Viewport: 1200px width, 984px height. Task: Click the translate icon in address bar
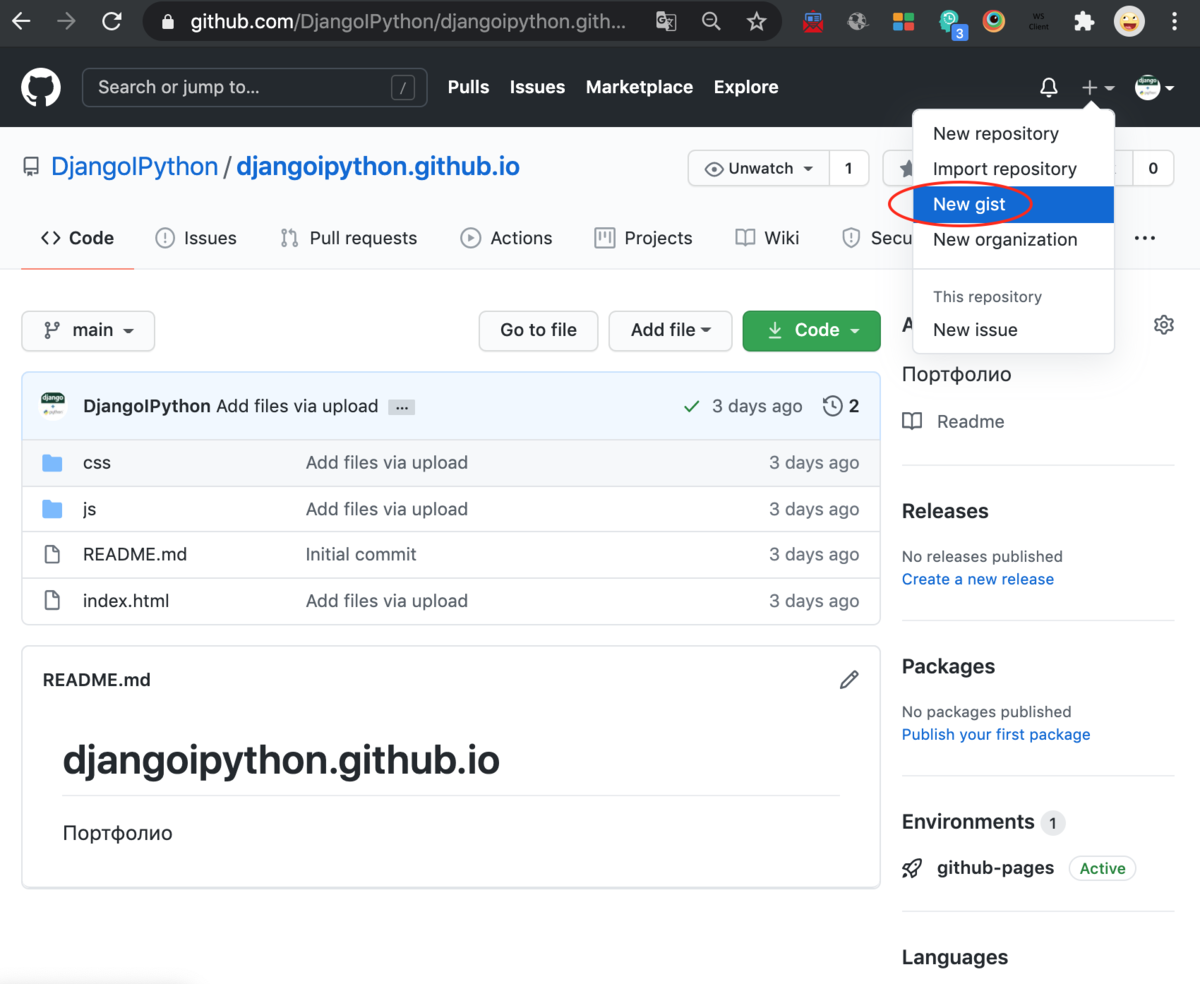click(666, 21)
